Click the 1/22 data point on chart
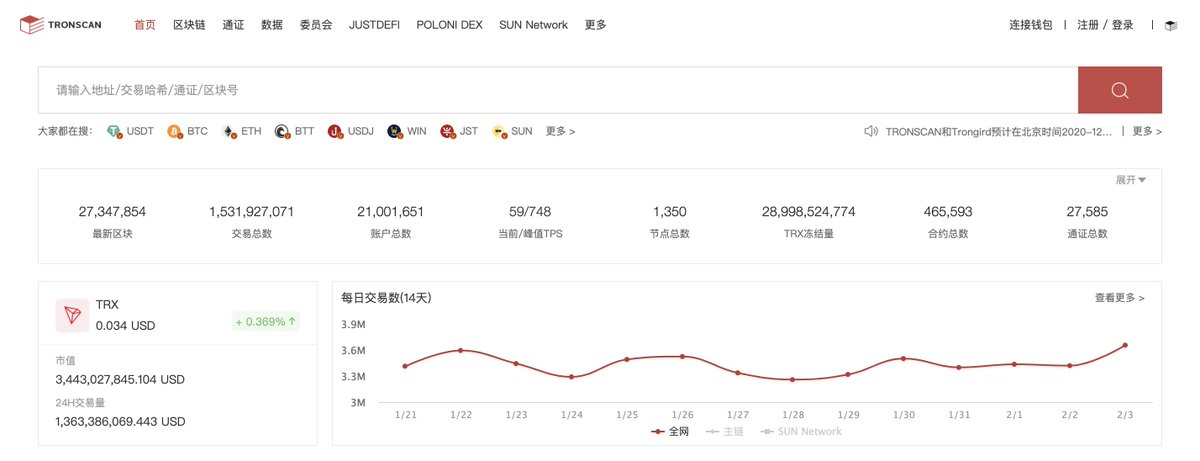Image resolution: width=1200 pixels, height=461 pixels. 460,350
